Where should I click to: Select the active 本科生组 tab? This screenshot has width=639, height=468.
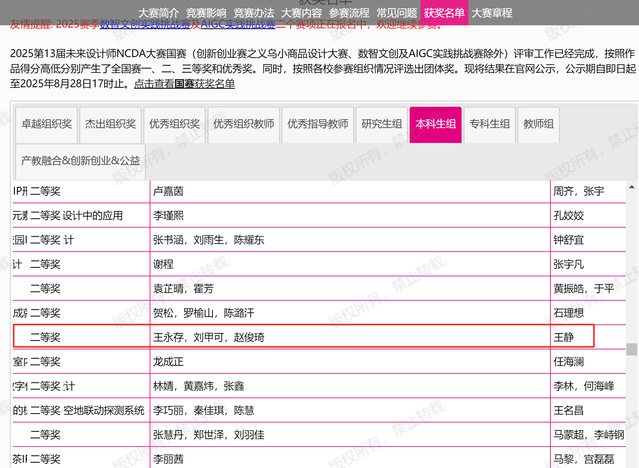click(x=438, y=125)
